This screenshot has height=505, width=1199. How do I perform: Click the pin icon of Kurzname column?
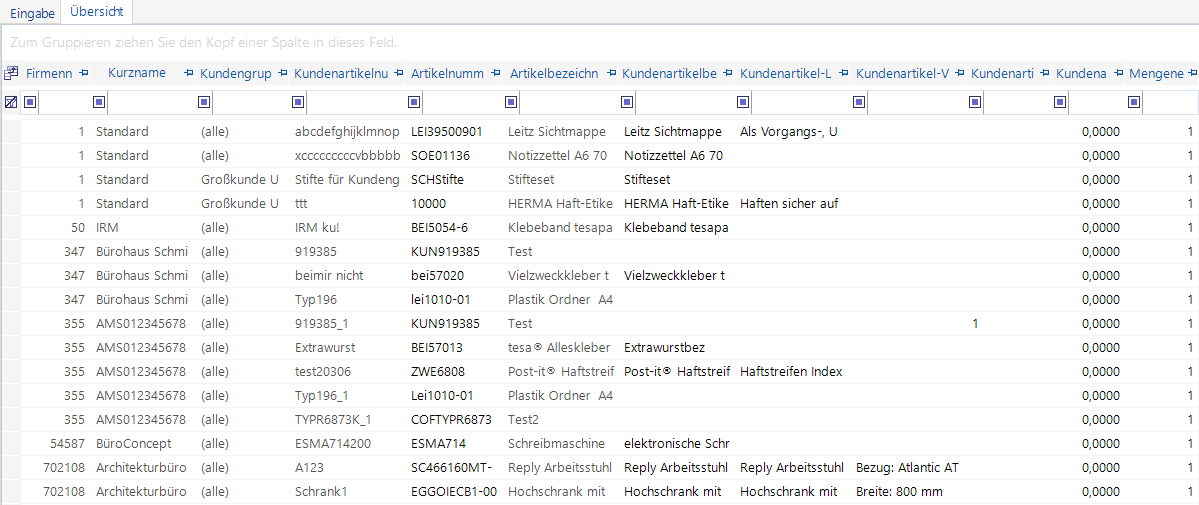187,73
